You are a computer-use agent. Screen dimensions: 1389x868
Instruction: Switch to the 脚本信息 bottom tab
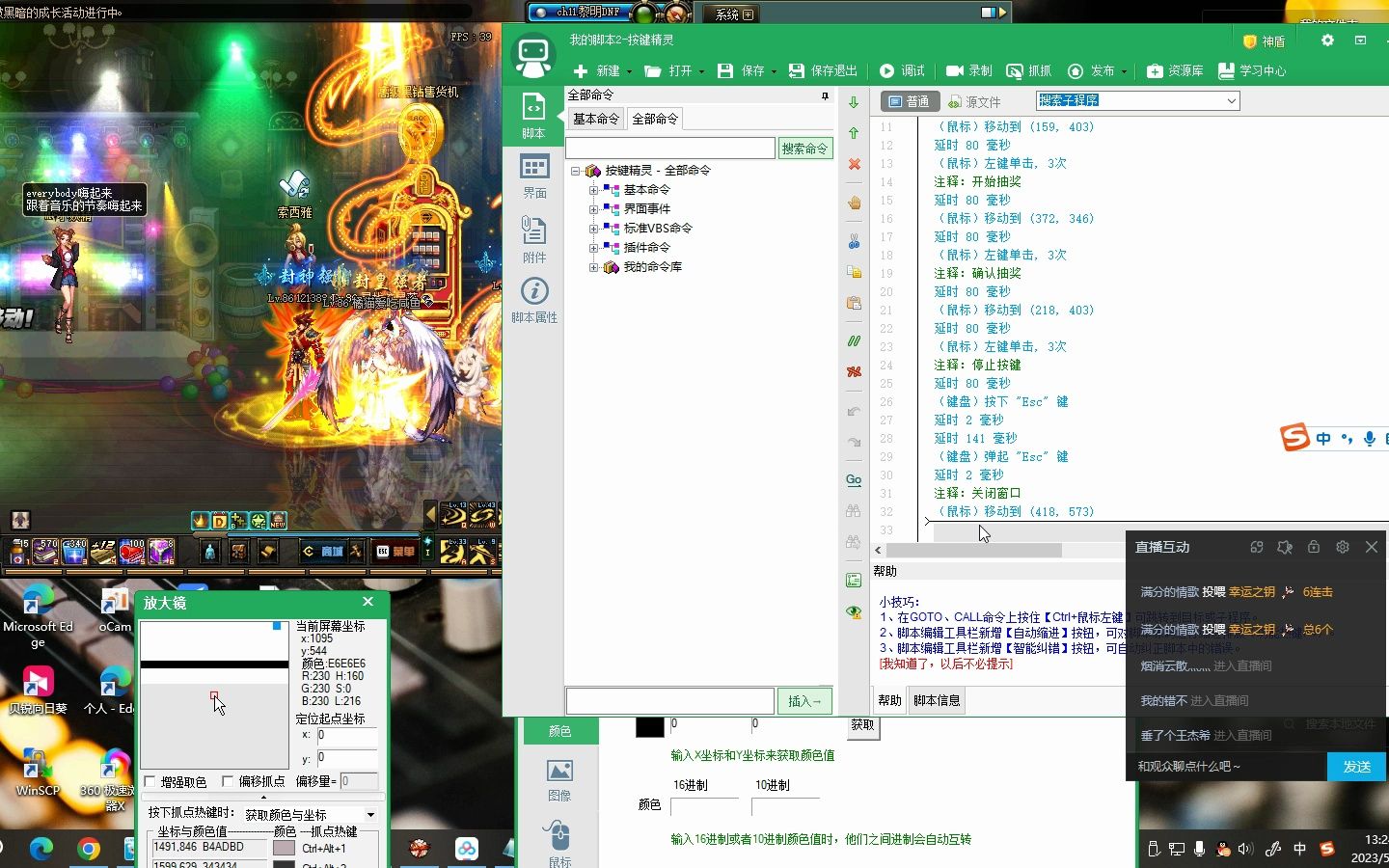click(x=937, y=700)
